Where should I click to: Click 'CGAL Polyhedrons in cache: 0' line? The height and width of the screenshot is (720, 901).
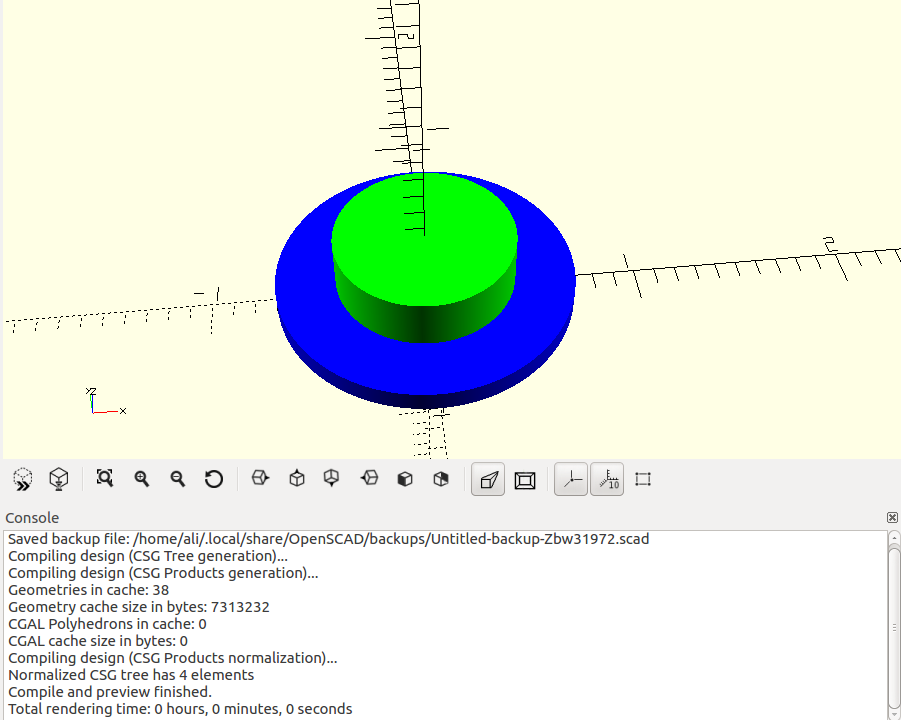[x=107, y=624]
